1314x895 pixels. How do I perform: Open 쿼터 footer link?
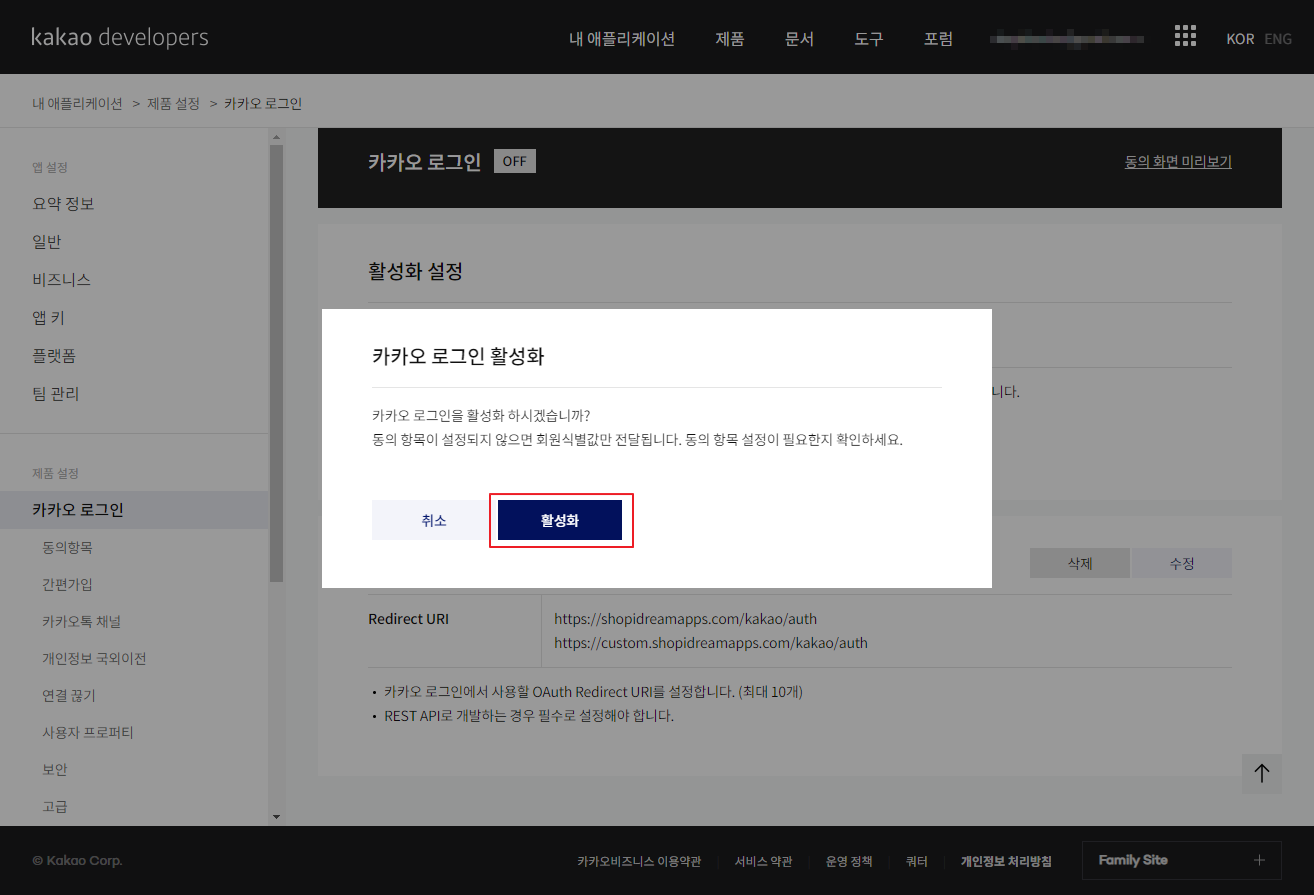coord(917,861)
